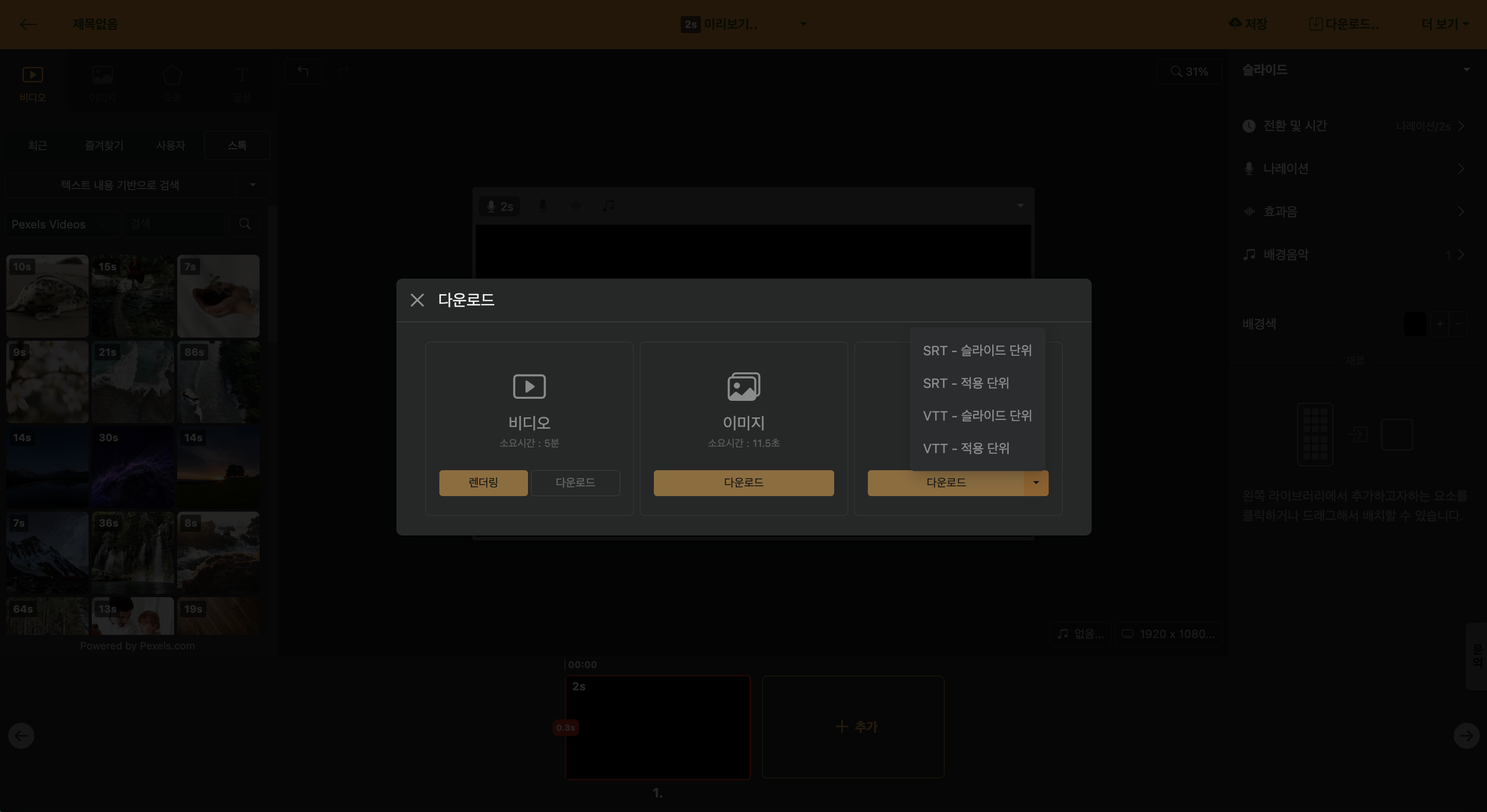
Task: Click the 렌더링 button under 비디오
Action: point(483,483)
